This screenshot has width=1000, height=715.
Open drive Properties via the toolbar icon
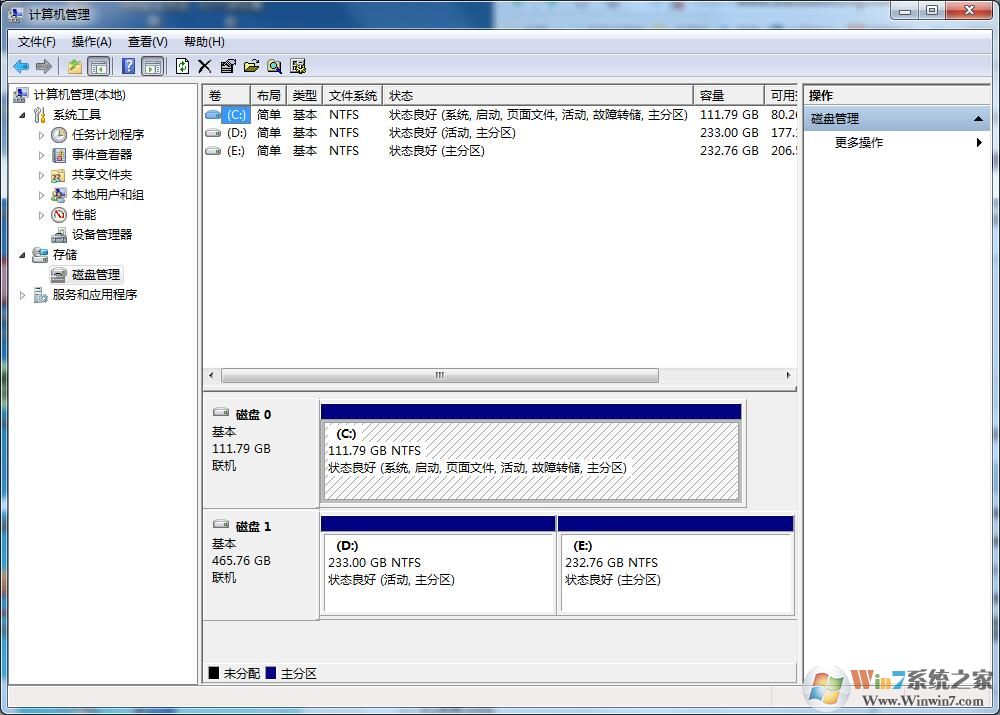coord(227,66)
